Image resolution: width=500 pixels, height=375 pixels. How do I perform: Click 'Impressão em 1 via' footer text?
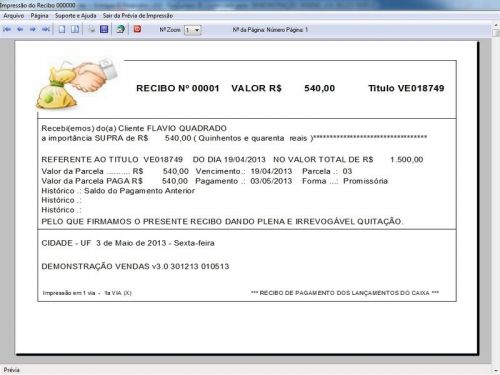[69, 293]
